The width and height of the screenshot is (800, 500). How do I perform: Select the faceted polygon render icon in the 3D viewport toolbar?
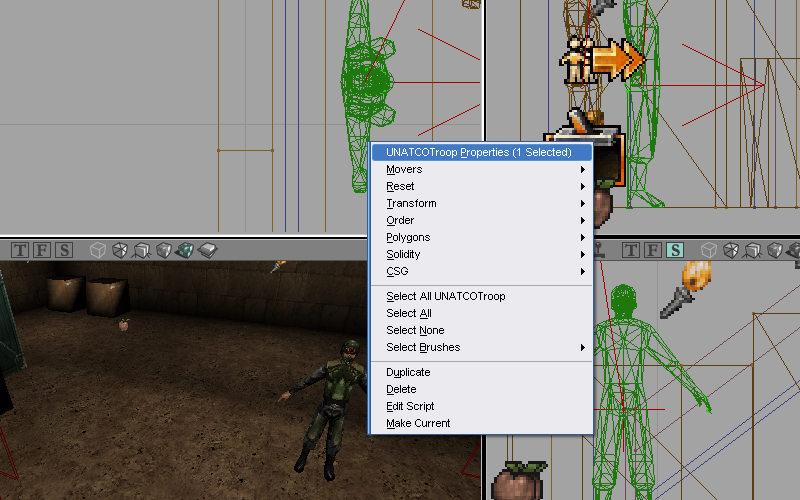(119, 250)
